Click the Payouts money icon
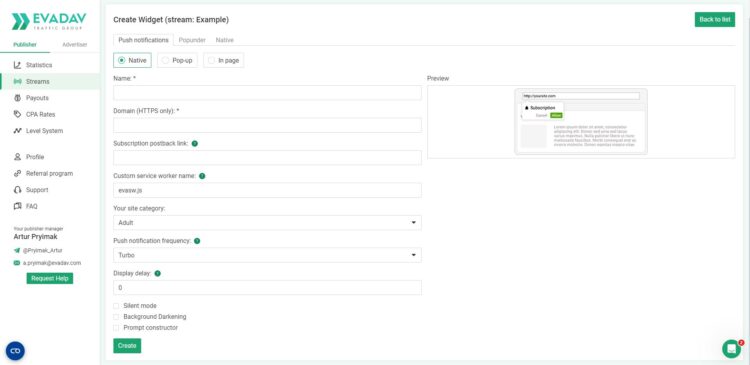The width and height of the screenshot is (750, 365). pos(18,98)
